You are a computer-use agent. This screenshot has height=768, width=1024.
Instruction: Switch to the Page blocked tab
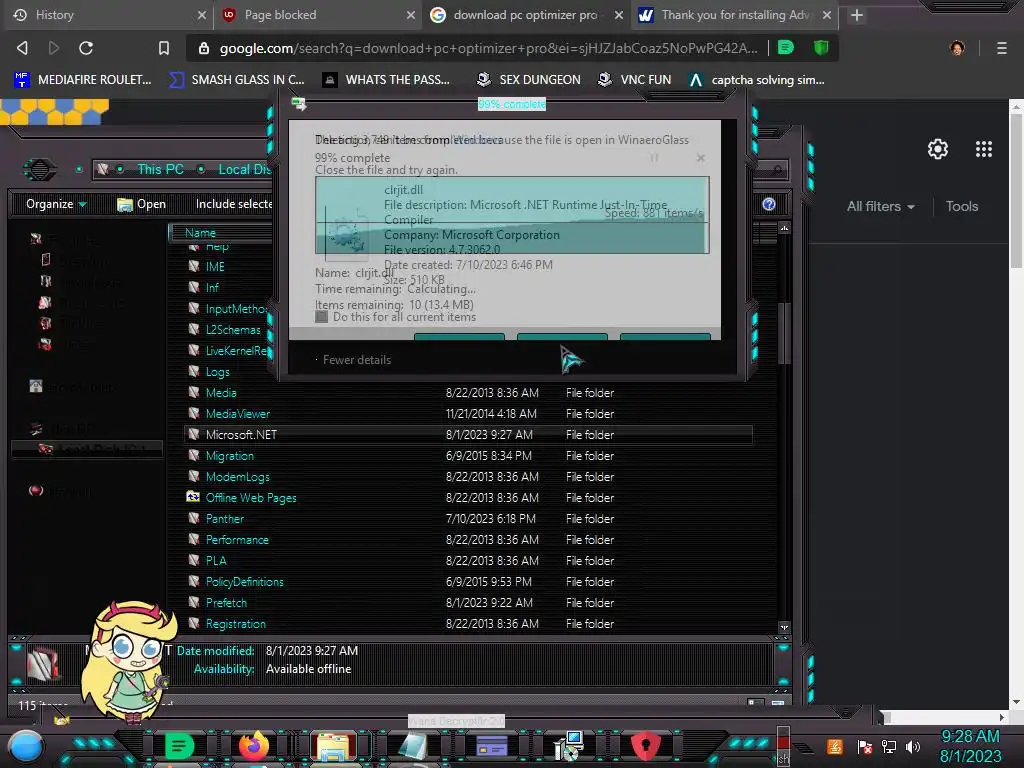(x=318, y=15)
